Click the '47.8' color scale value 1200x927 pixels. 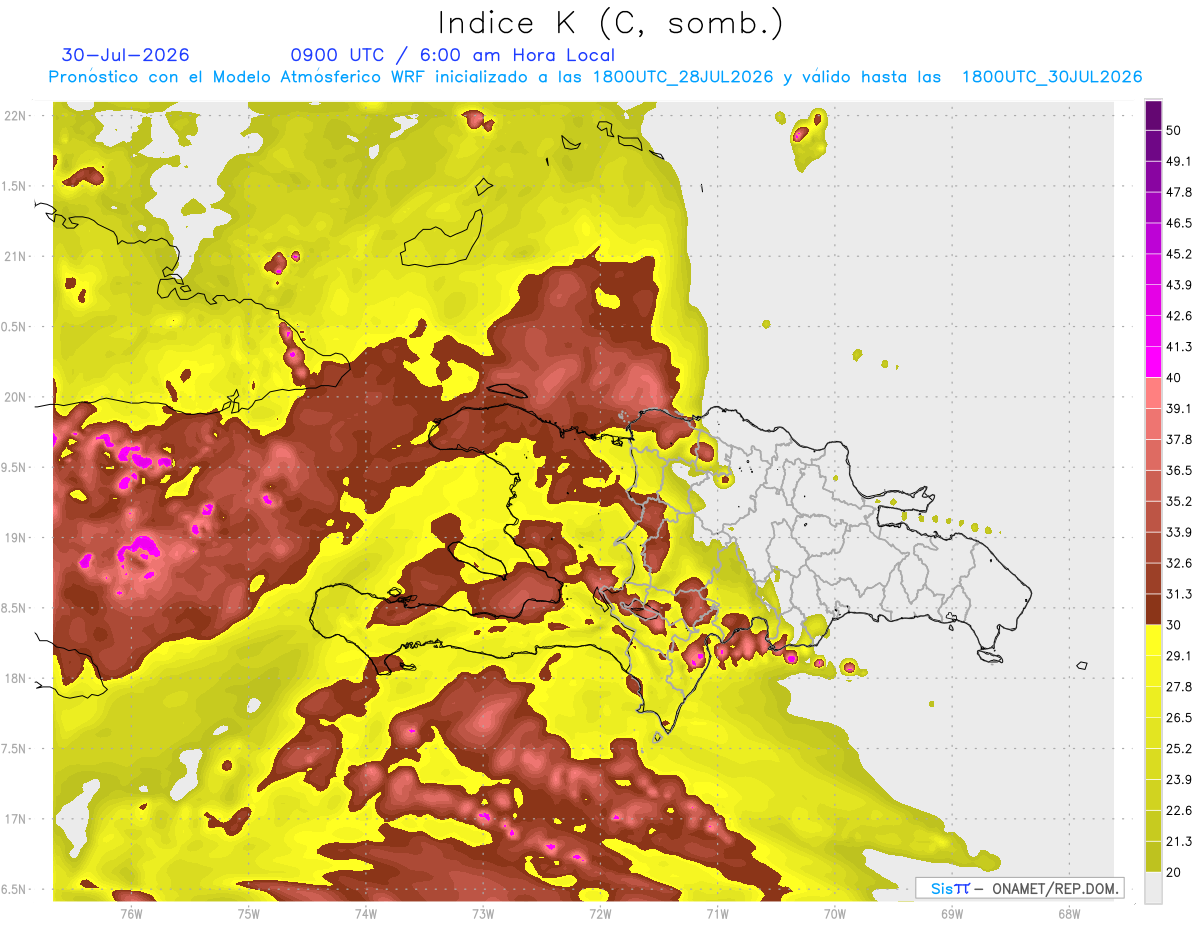coord(1179,192)
